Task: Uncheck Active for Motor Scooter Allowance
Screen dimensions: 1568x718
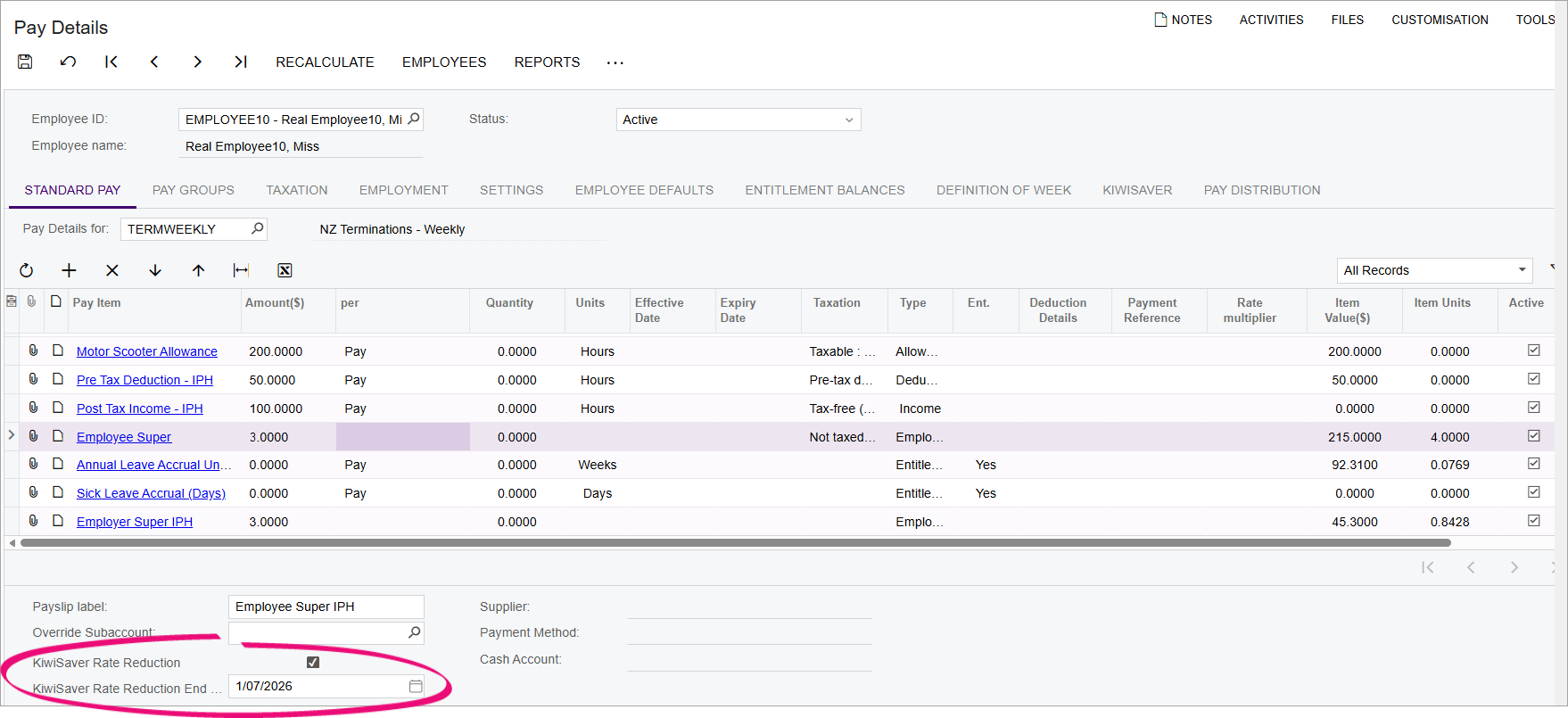Action: (x=1533, y=351)
